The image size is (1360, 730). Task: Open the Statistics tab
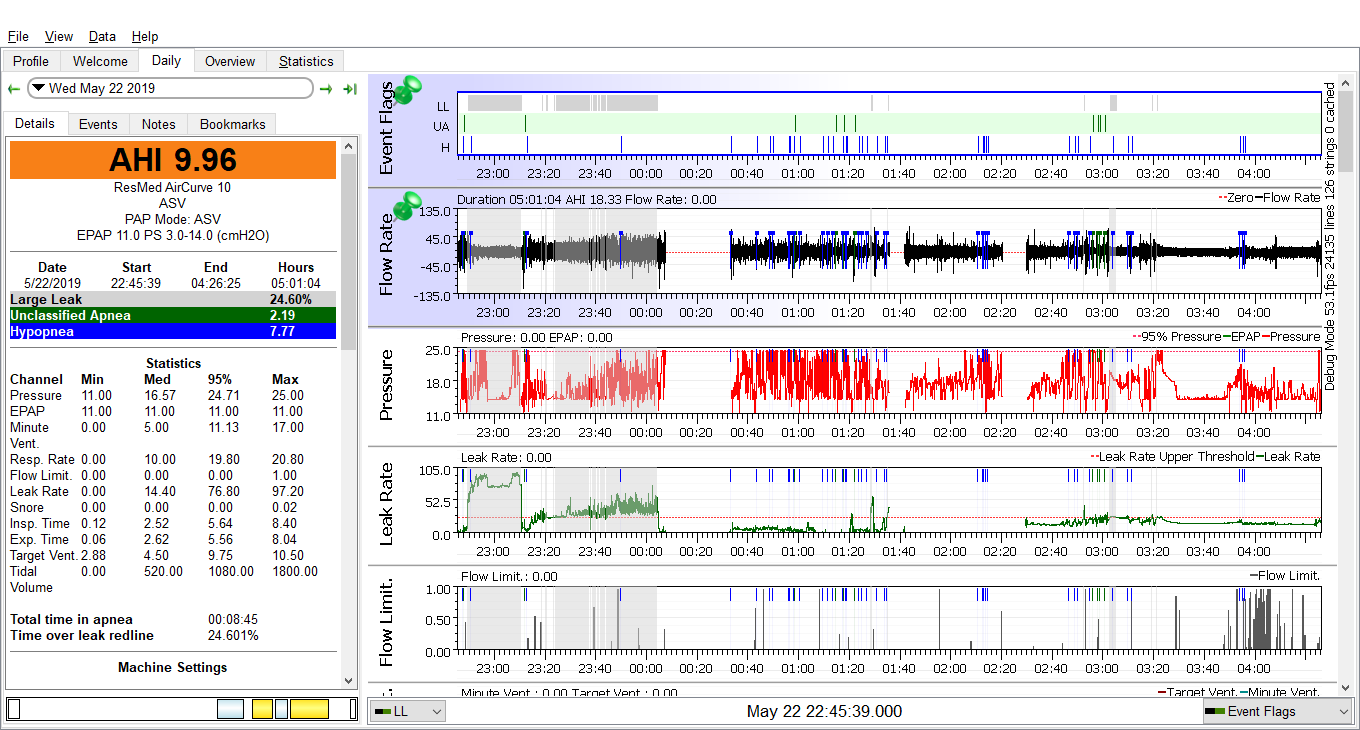pos(306,61)
